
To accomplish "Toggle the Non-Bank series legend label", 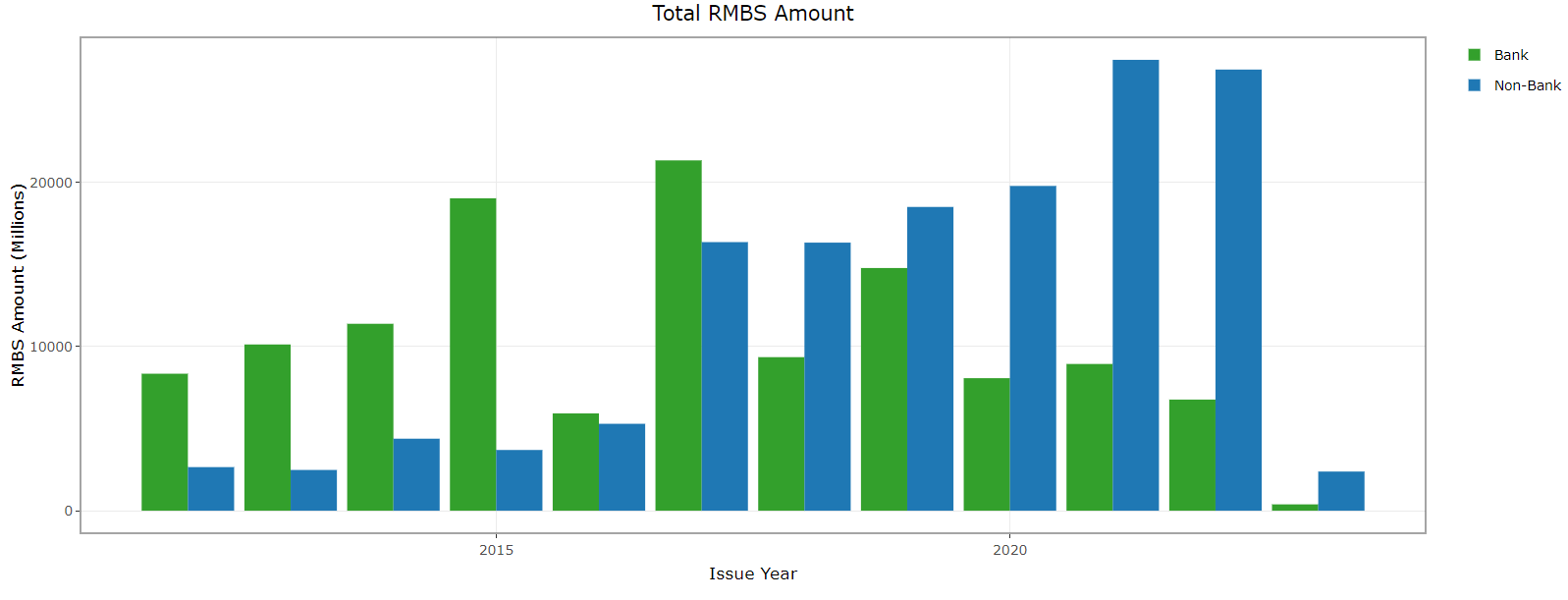I will (x=1527, y=85).
